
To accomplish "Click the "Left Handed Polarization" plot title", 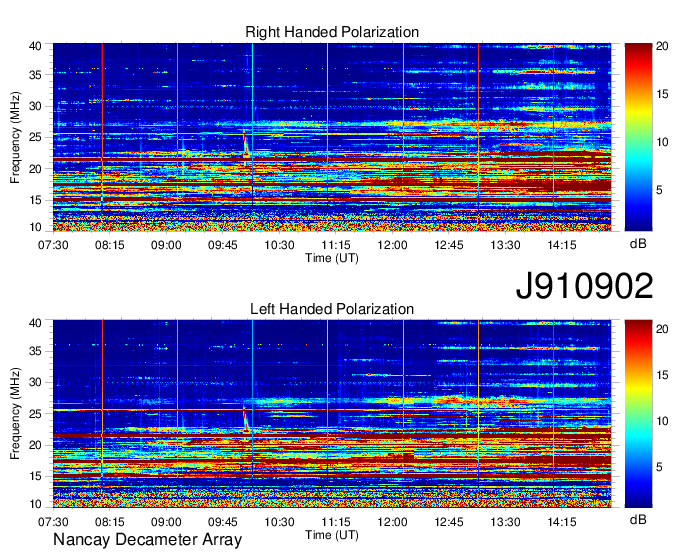I will 332,309.
